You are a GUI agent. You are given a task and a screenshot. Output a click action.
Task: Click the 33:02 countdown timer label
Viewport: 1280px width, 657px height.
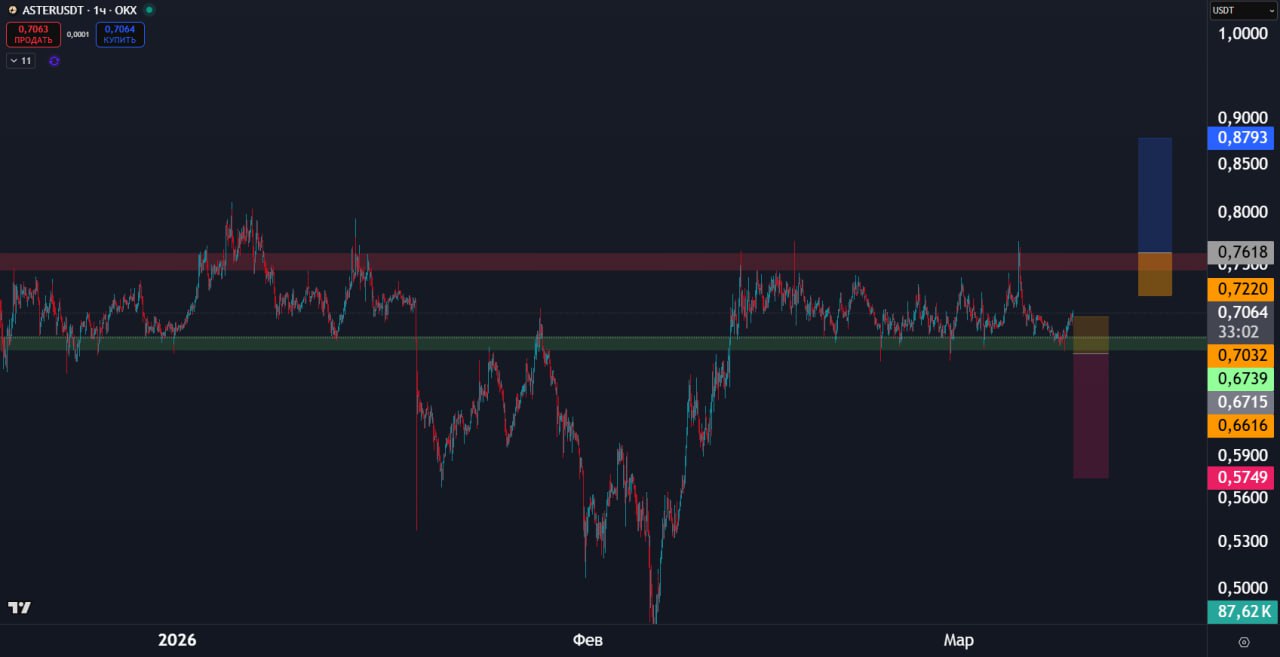click(1241, 331)
